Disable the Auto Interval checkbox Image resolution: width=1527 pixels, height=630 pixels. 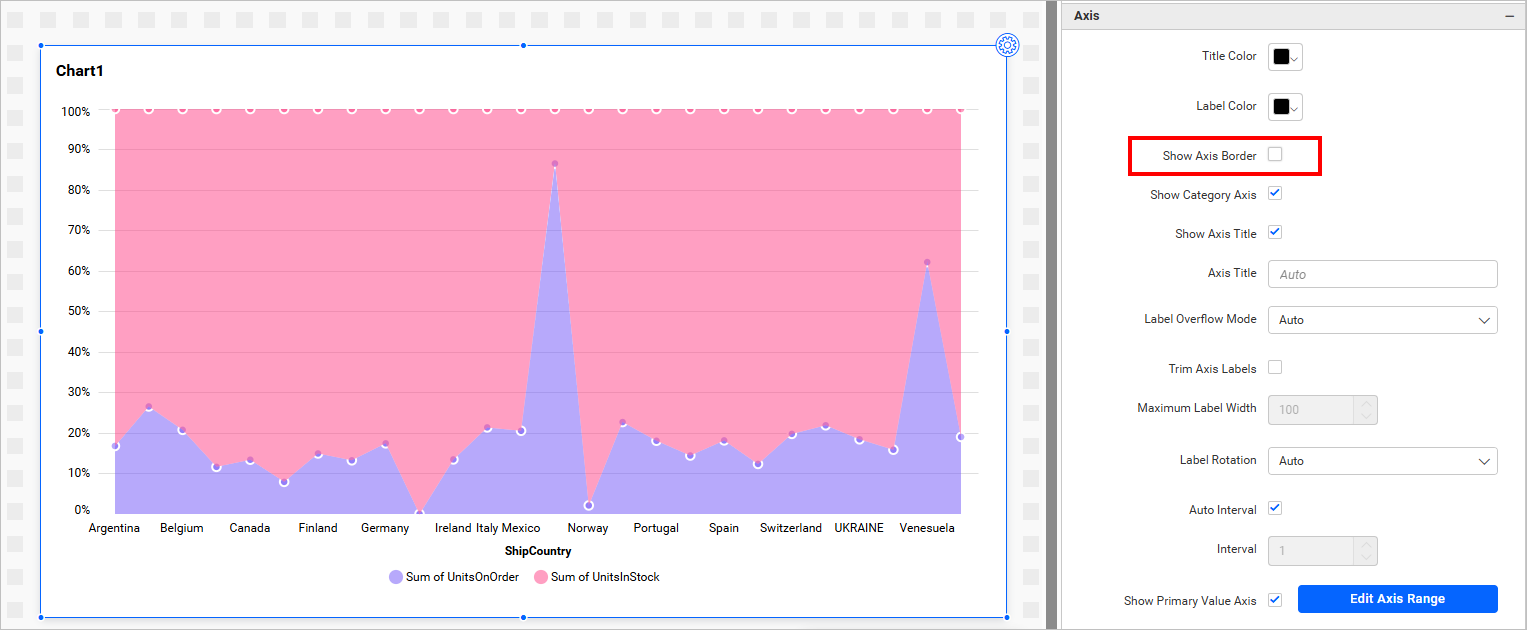tap(1275, 508)
